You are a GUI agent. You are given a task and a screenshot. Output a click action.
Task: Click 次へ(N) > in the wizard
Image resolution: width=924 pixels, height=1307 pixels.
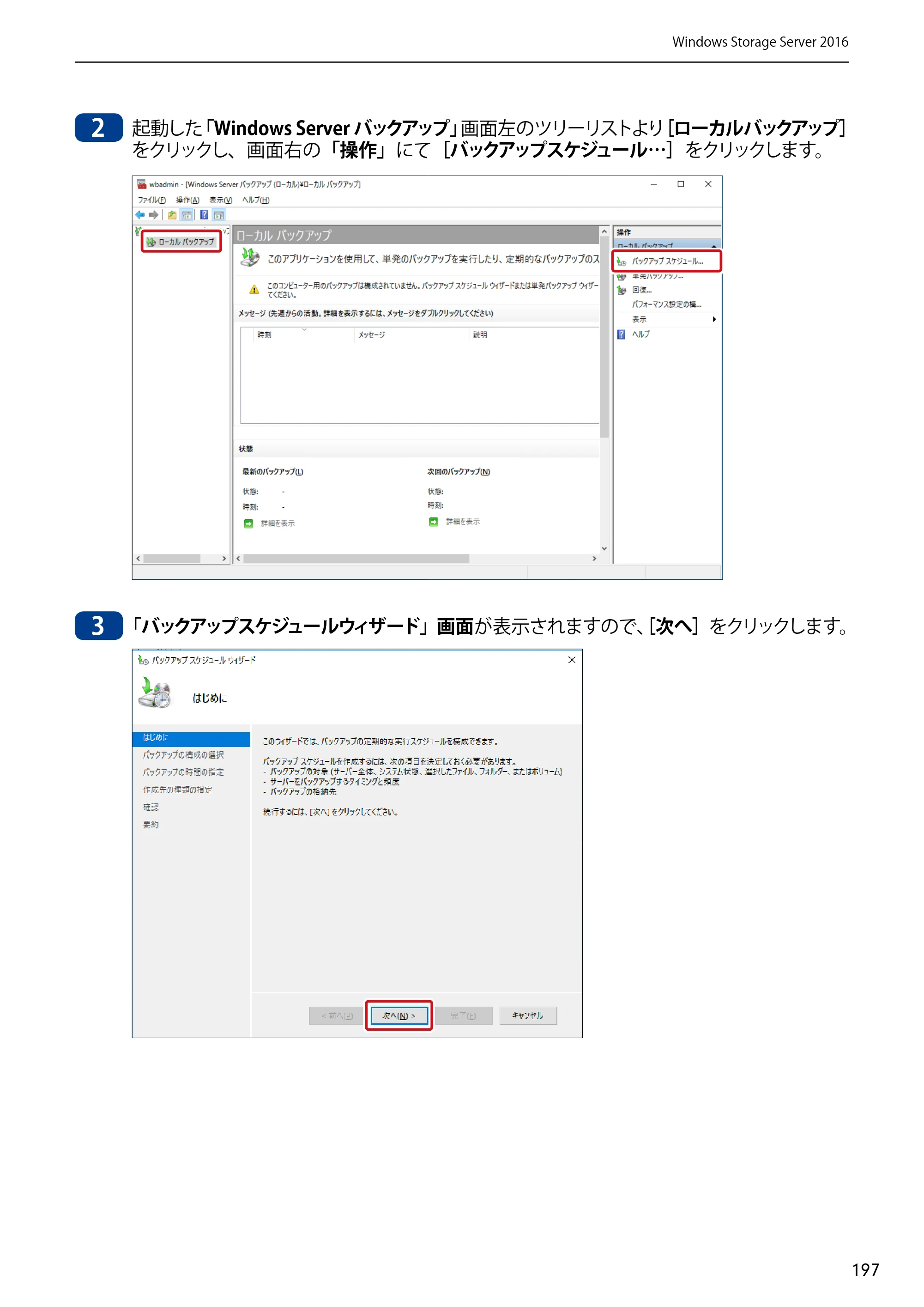pyautogui.click(x=399, y=1015)
